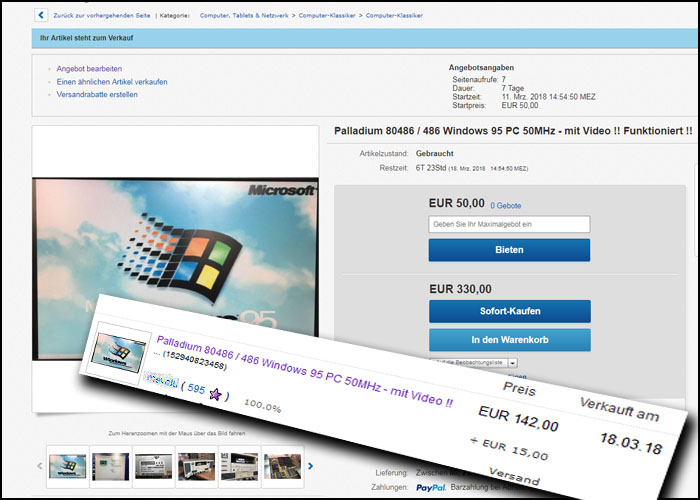The image size is (700, 500).
Task: Click the 'Gebraucht' condition text
Action: click(x=434, y=154)
